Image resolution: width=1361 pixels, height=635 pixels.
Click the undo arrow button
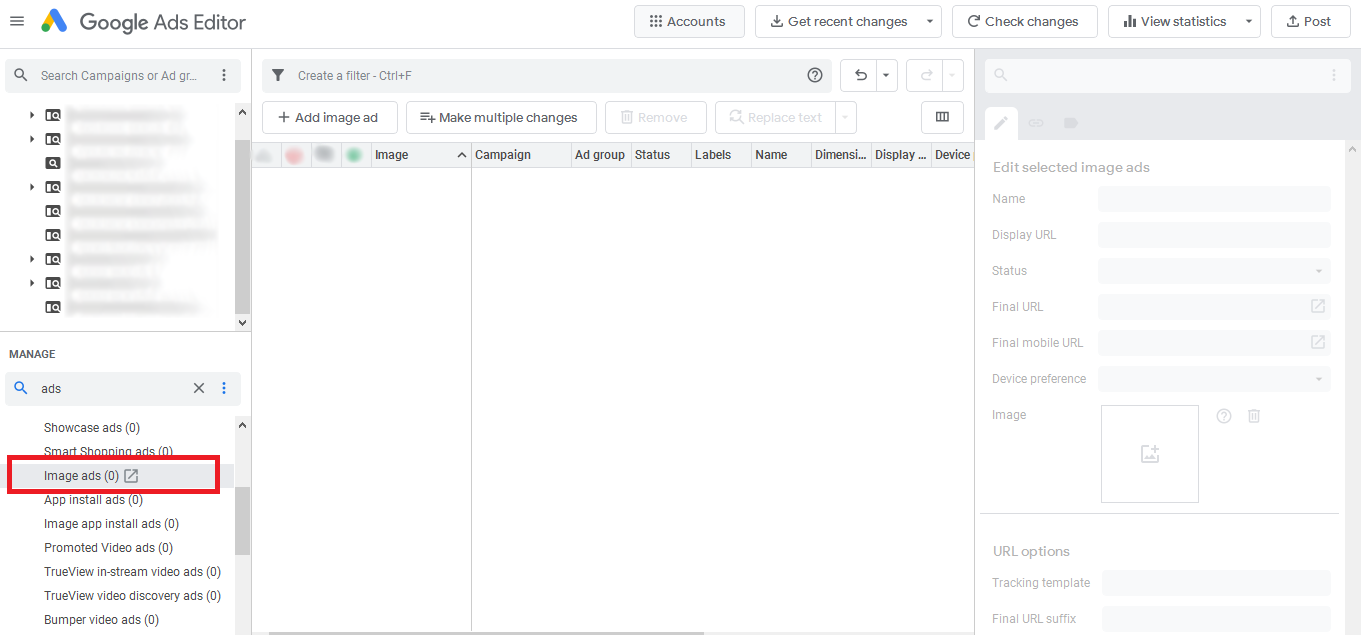860,75
